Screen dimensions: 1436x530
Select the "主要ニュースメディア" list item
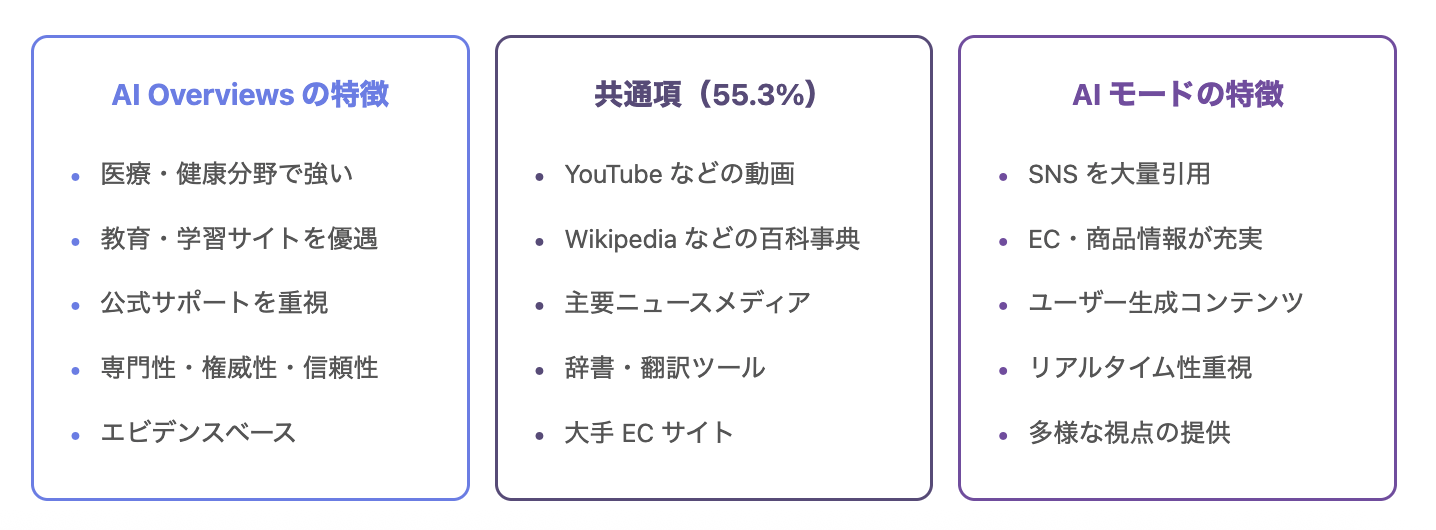[687, 303]
